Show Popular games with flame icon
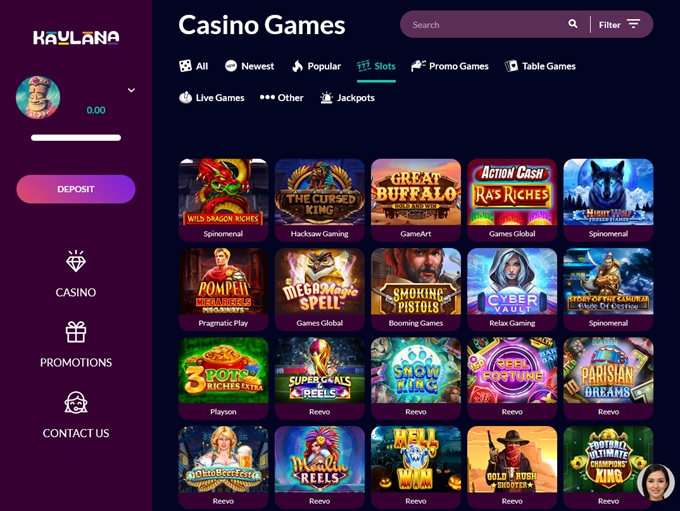This screenshot has height=511, width=680. [x=316, y=66]
